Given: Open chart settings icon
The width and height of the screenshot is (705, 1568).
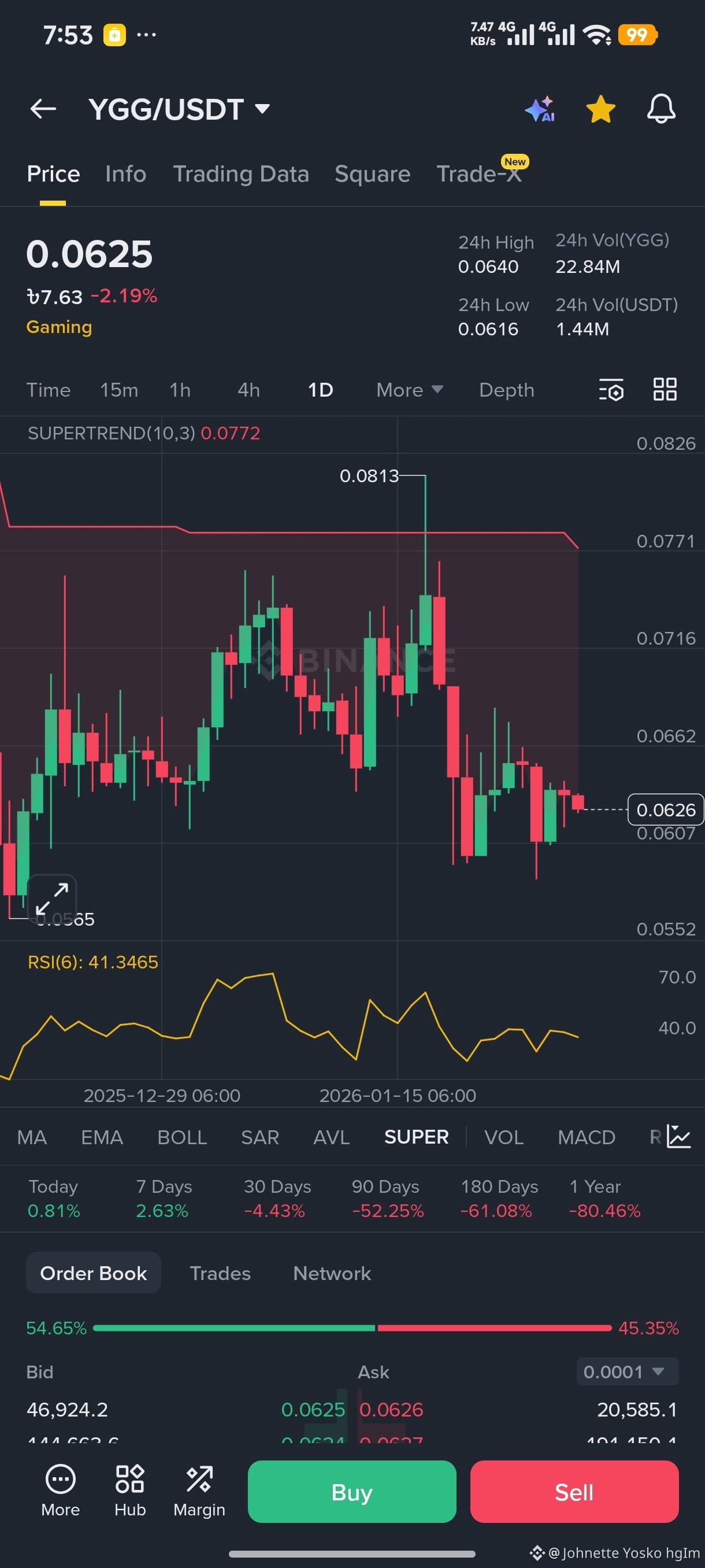Looking at the screenshot, I should tap(611, 390).
